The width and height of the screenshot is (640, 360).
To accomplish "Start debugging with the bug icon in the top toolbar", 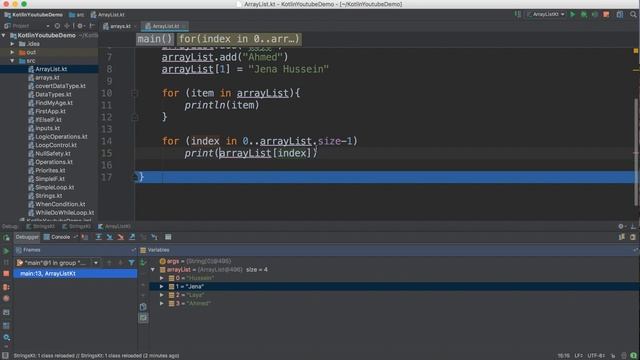I will (x=584, y=14).
